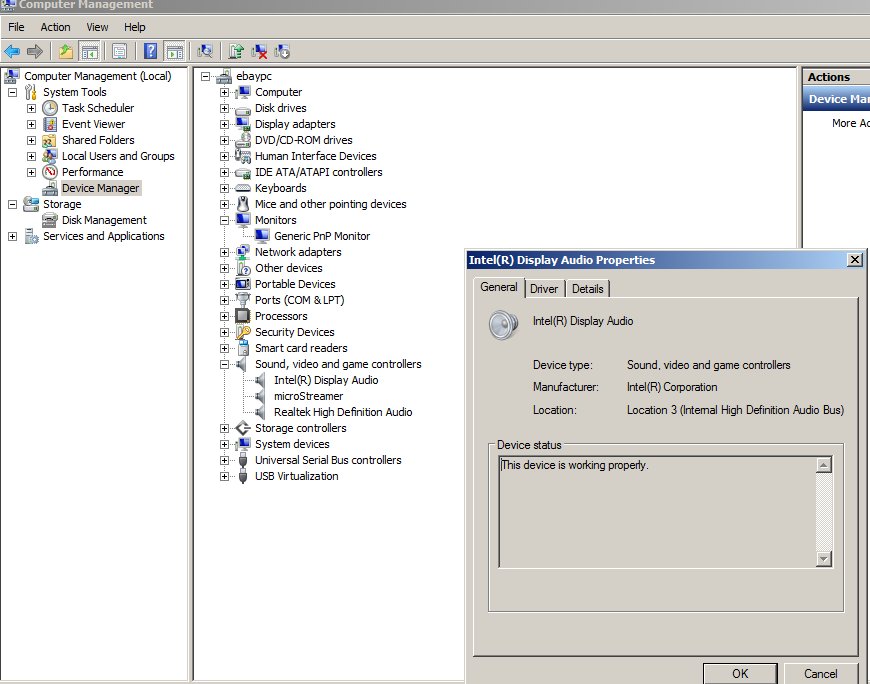Click the Disk Management icon under Storage
This screenshot has height=684, width=870.
tap(49, 219)
